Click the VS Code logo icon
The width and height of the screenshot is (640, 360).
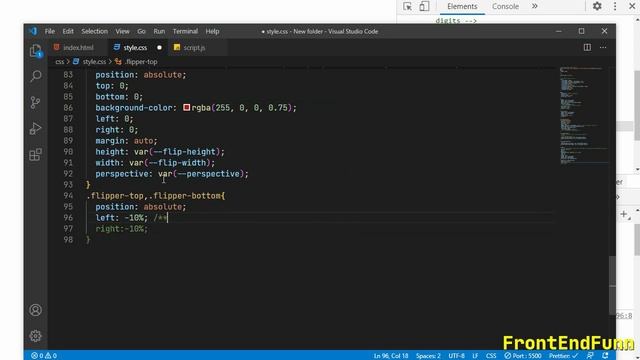[x=33, y=31]
